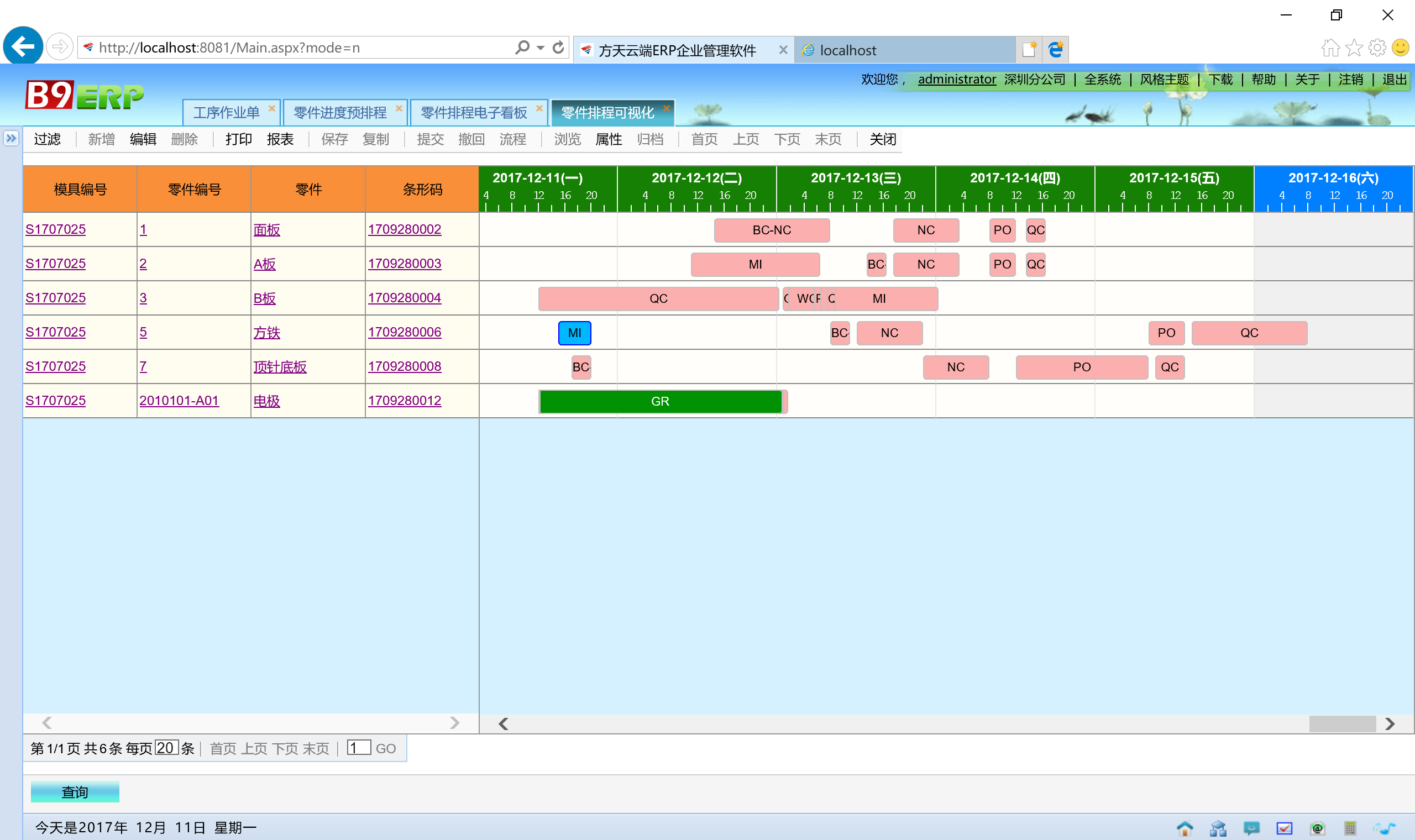Viewport: 1415px width, 840px height.
Task: Open mold link S1707025 for 面板 row
Action: pyautogui.click(x=55, y=229)
